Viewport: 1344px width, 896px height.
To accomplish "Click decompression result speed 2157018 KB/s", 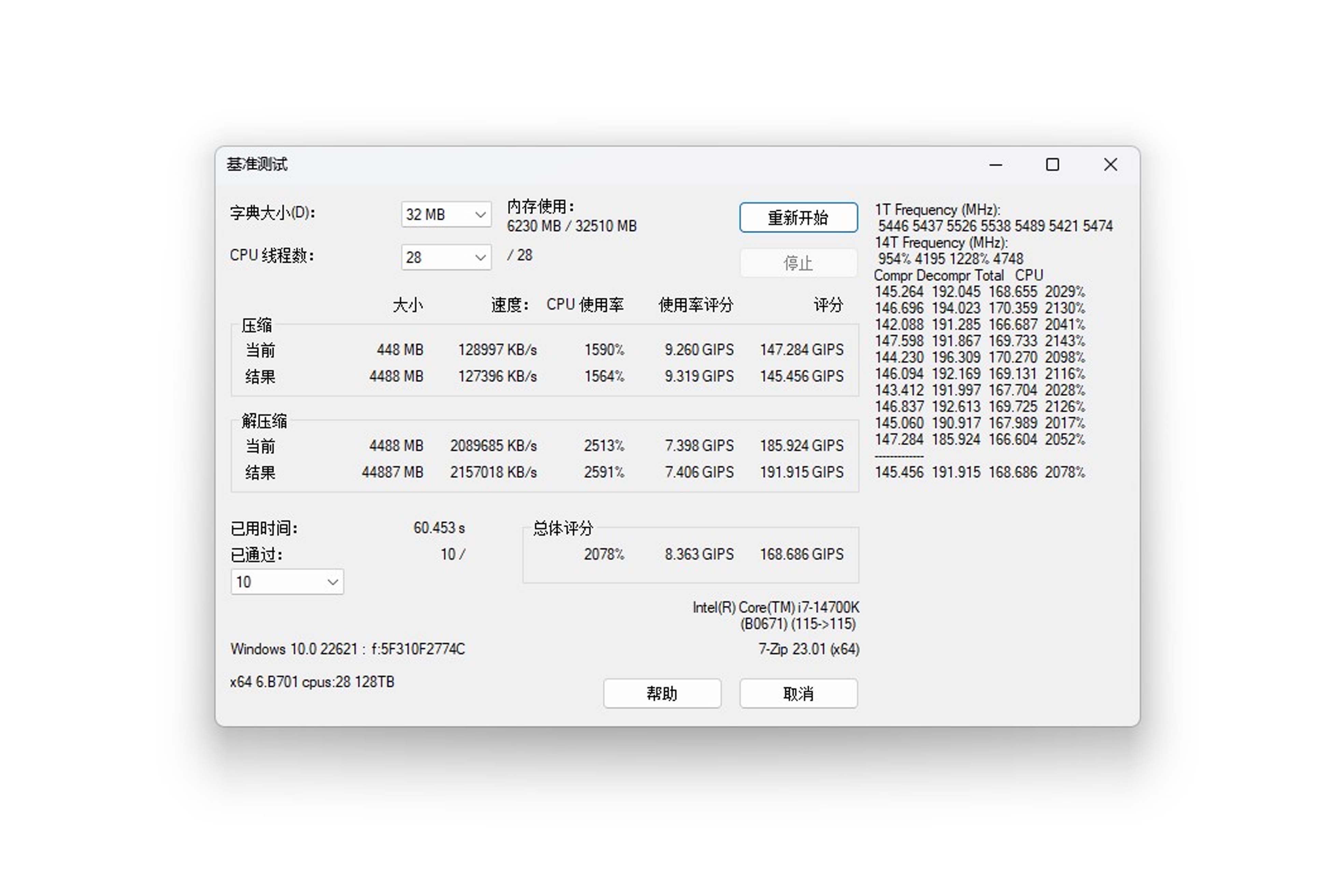I will (x=494, y=473).
